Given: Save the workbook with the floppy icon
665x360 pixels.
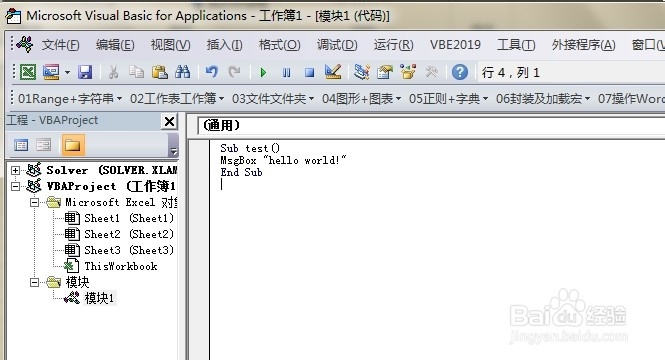Looking at the screenshot, I should tap(85, 72).
